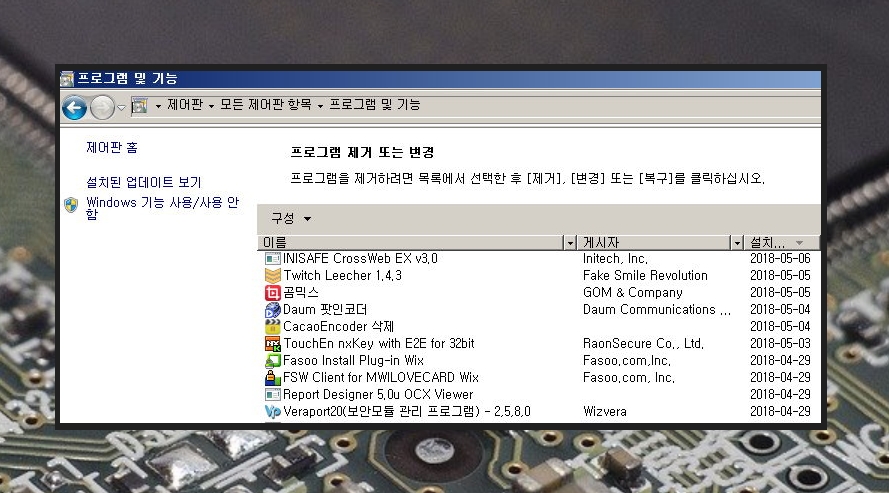889x493 pixels.
Task: Open Windows 기능 사용/사용 안 함 link
Action: (163, 208)
